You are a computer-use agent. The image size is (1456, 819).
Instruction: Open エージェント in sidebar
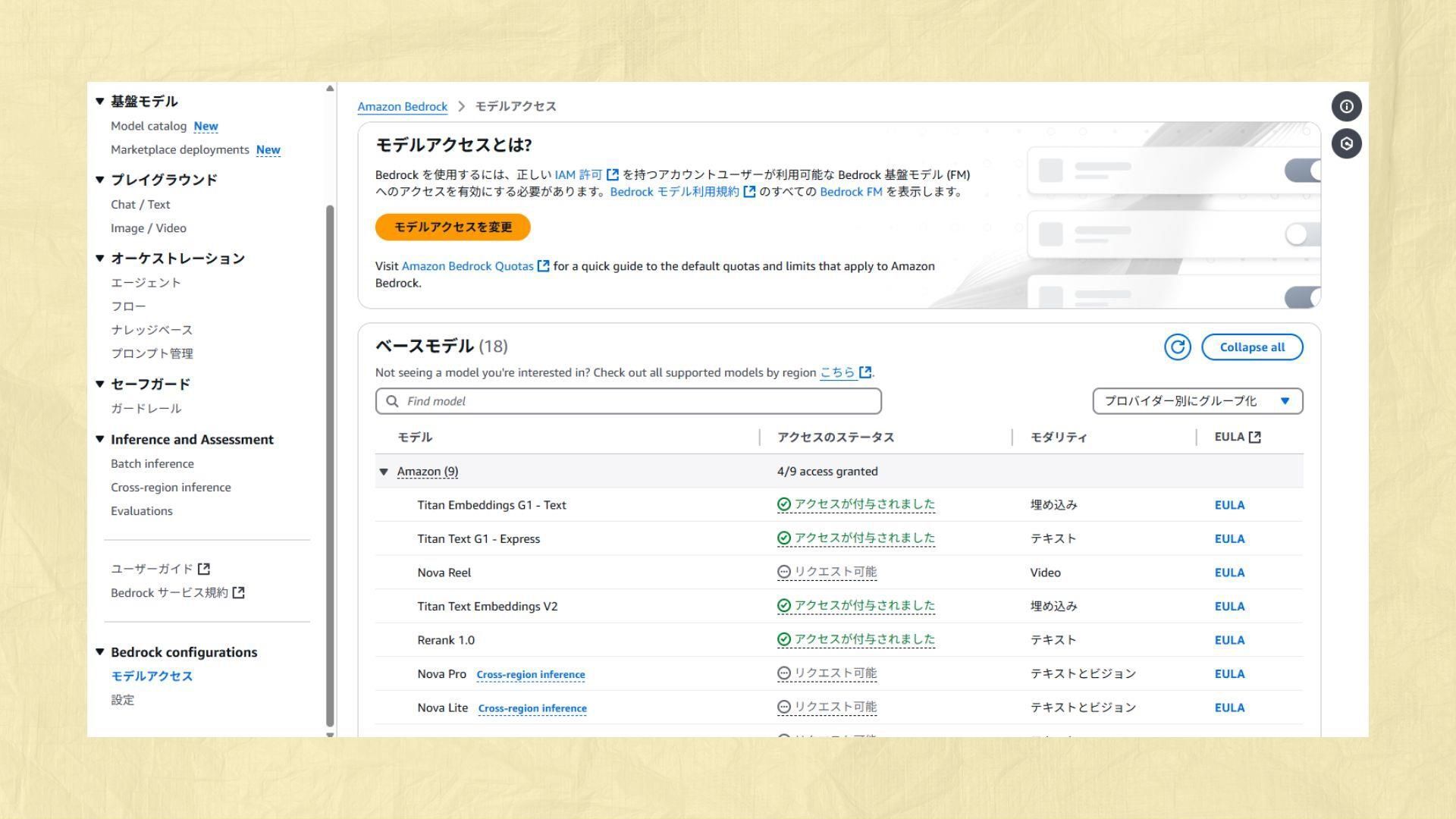pyautogui.click(x=146, y=283)
